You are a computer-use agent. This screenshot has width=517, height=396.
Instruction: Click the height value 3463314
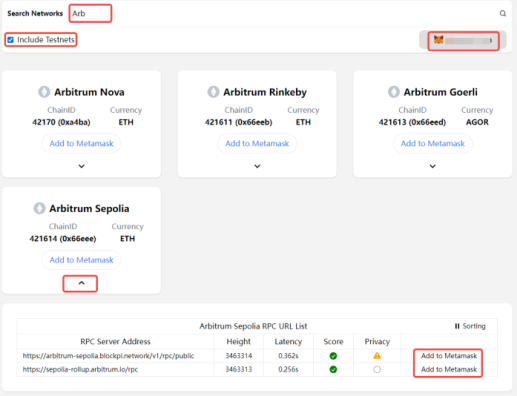(239, 356)
